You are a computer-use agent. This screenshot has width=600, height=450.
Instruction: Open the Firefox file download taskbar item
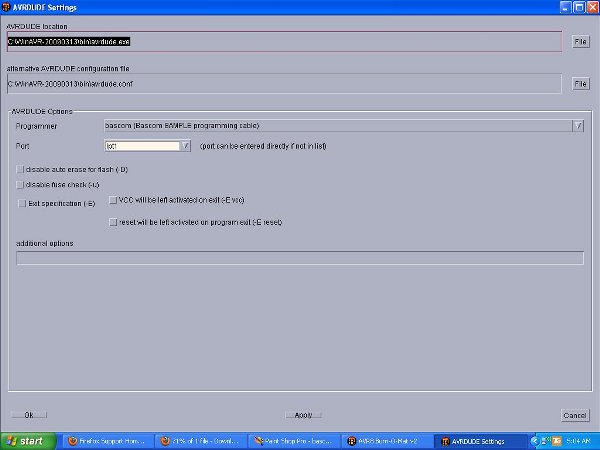pos(201,441)
